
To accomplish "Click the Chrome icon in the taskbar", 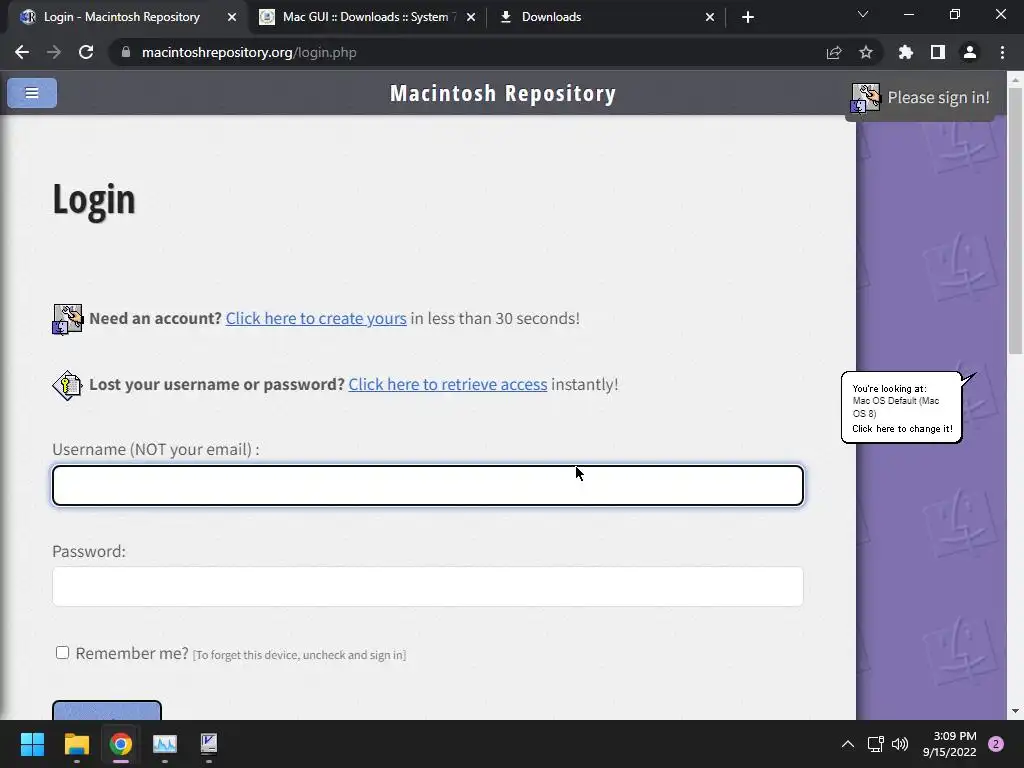I will tap(121, 744).
